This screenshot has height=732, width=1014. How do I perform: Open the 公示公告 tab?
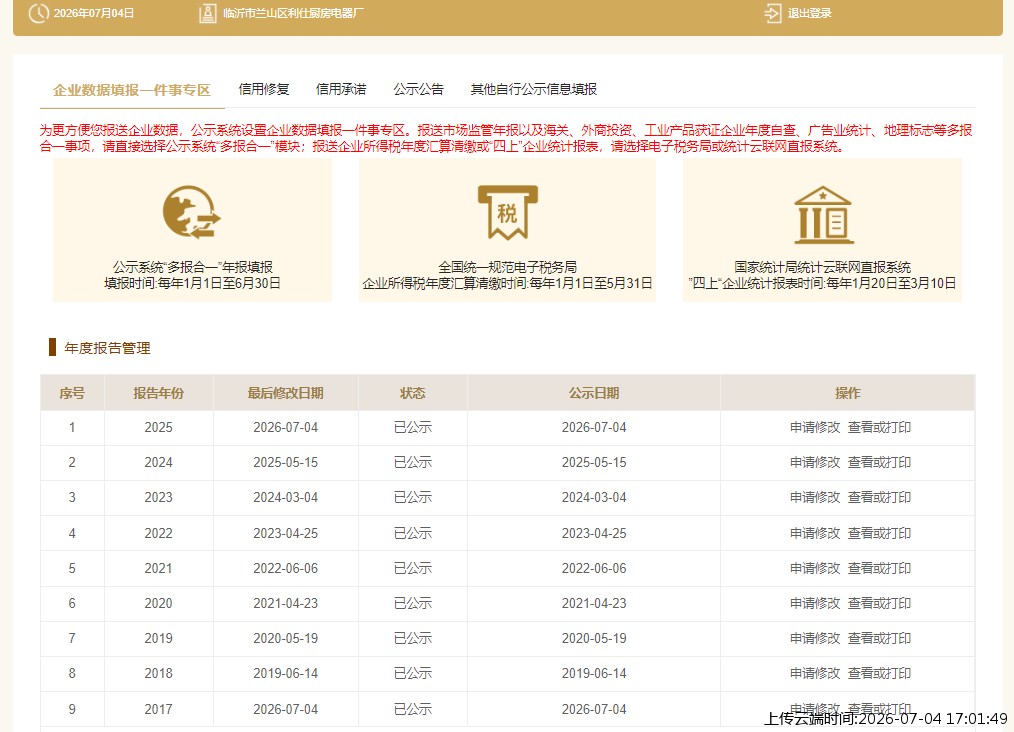[418, 89]
